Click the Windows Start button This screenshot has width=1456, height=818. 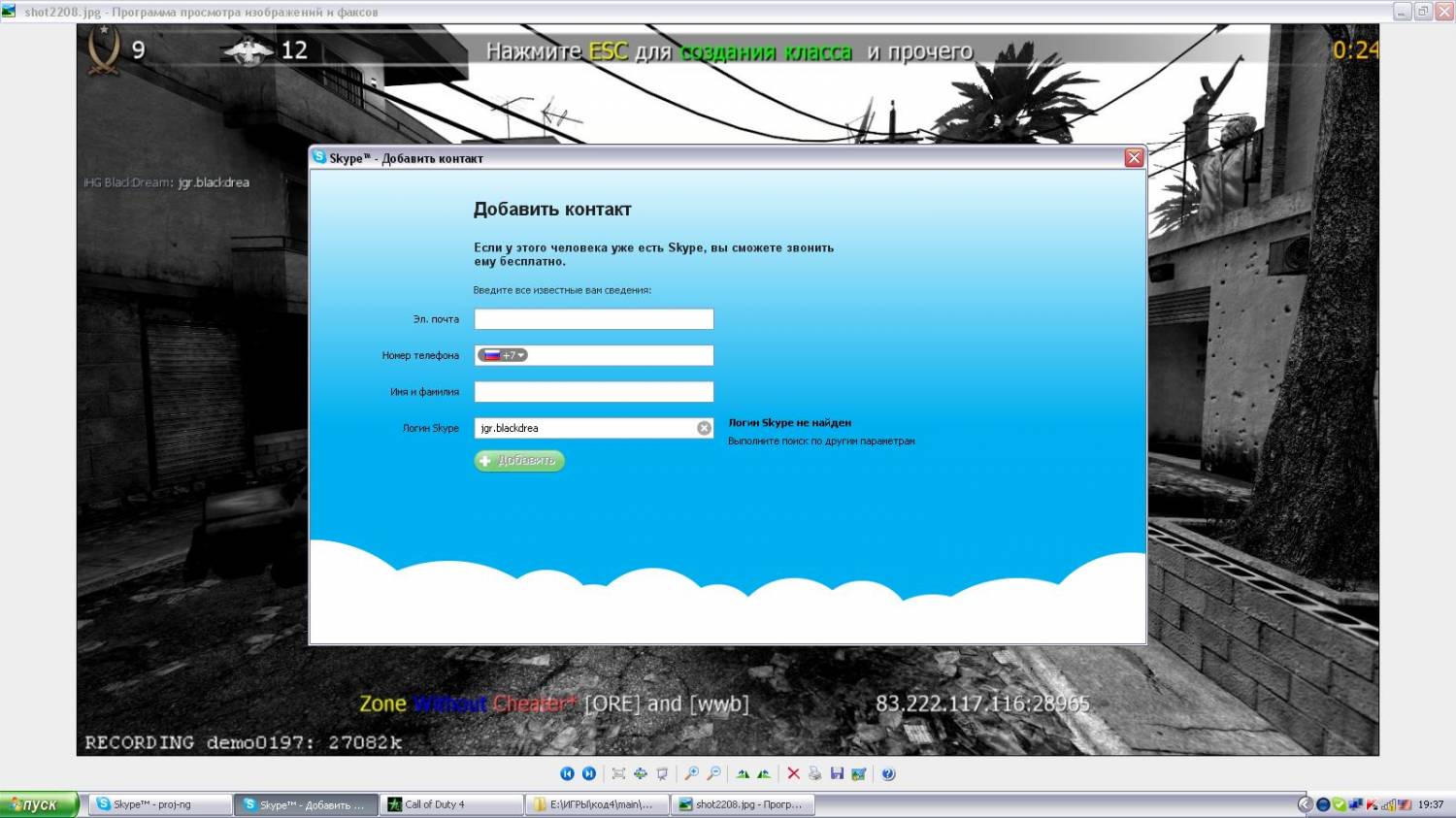39,804
